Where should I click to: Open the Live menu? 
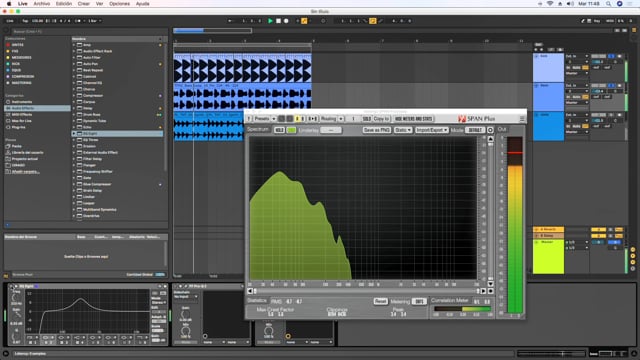pyautogui.click(x=23, y=4)
